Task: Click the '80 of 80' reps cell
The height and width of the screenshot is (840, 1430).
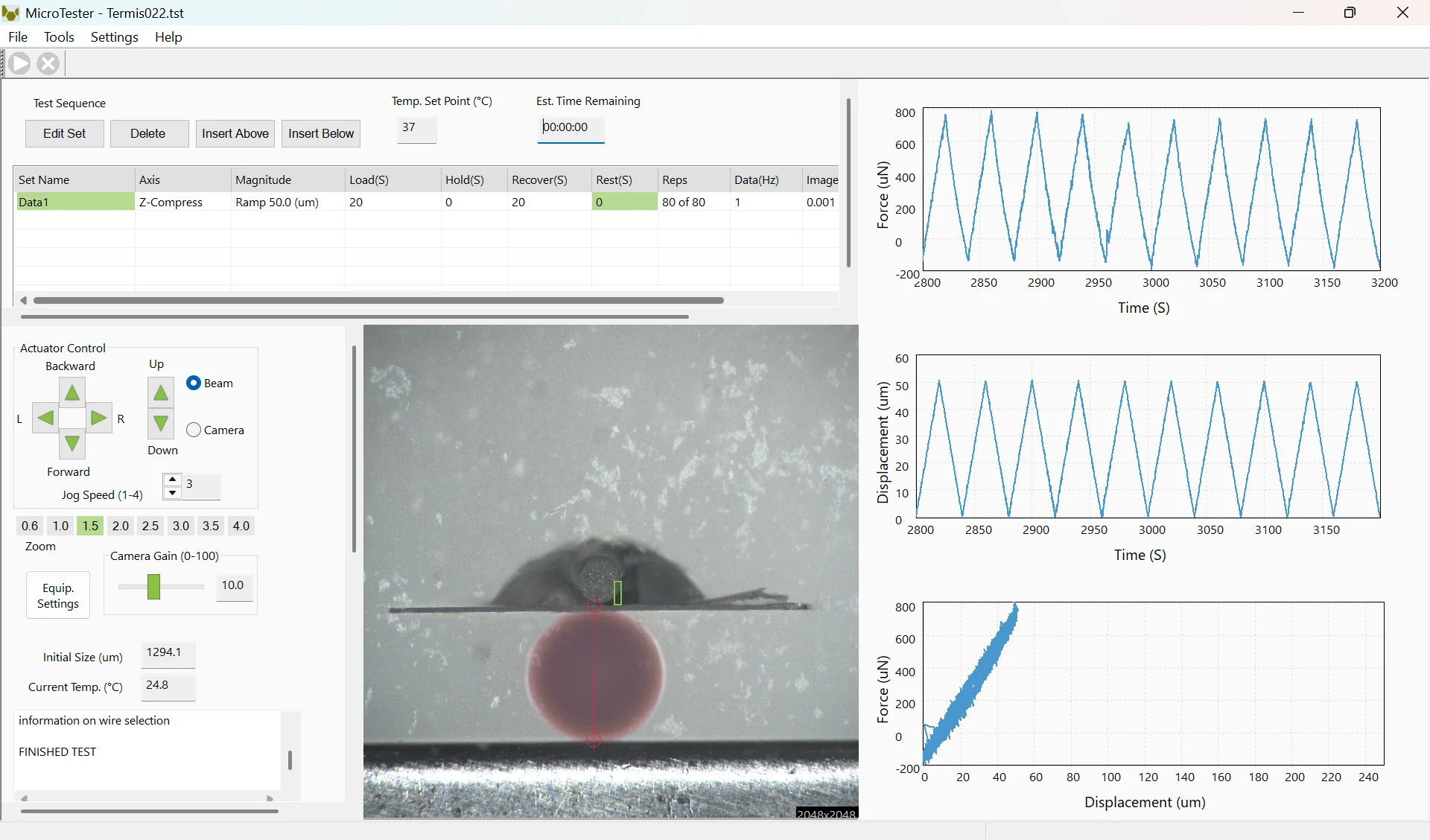Action: (693, 202)
